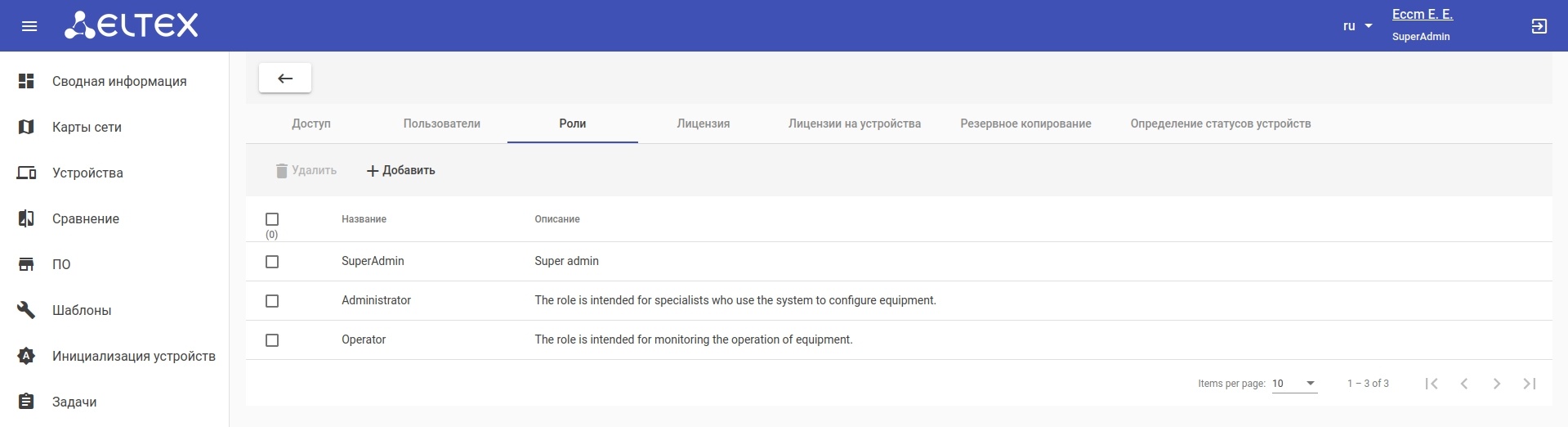The height and width of the screenshot is (427, 1568).
Task: Click the wrench icon for templates
Action: click(x=26, y=310)
